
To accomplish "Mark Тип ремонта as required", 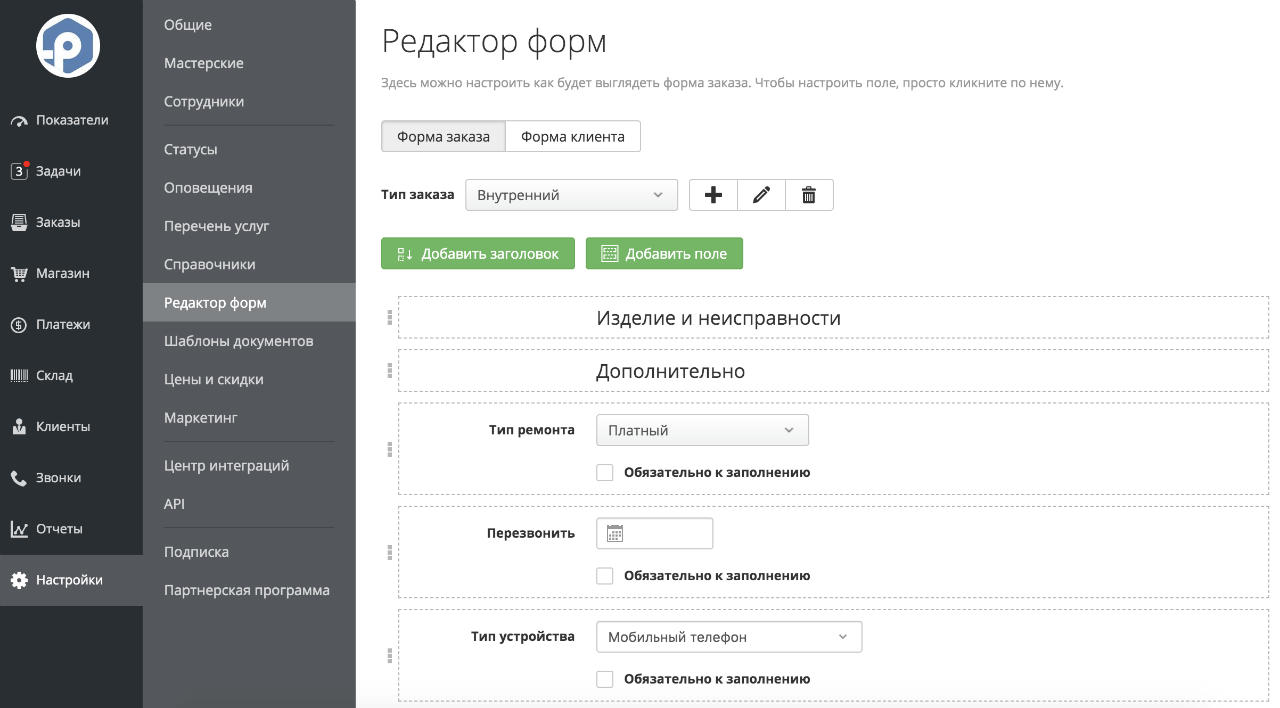I will [x=604, y=473].
